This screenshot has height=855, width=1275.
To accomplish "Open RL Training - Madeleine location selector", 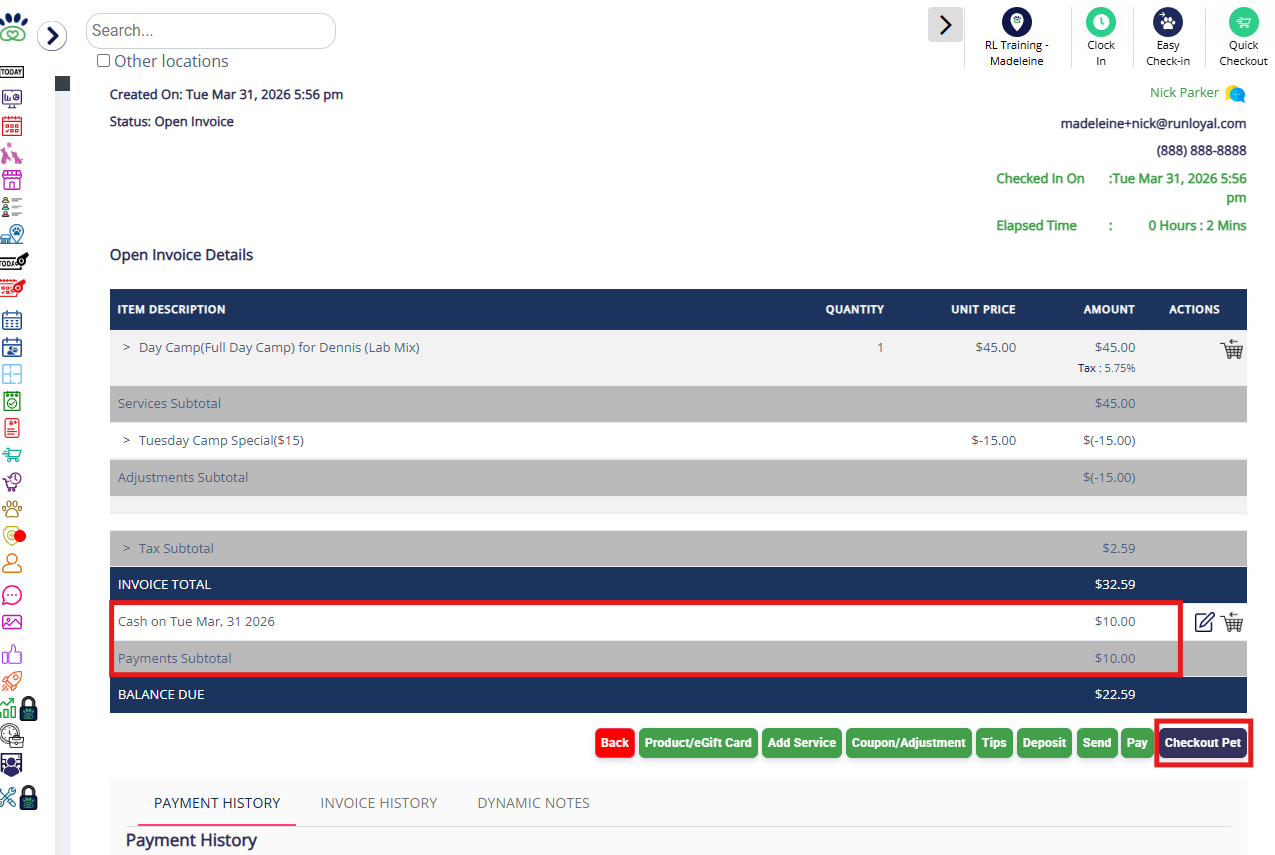I will 1017,38.
